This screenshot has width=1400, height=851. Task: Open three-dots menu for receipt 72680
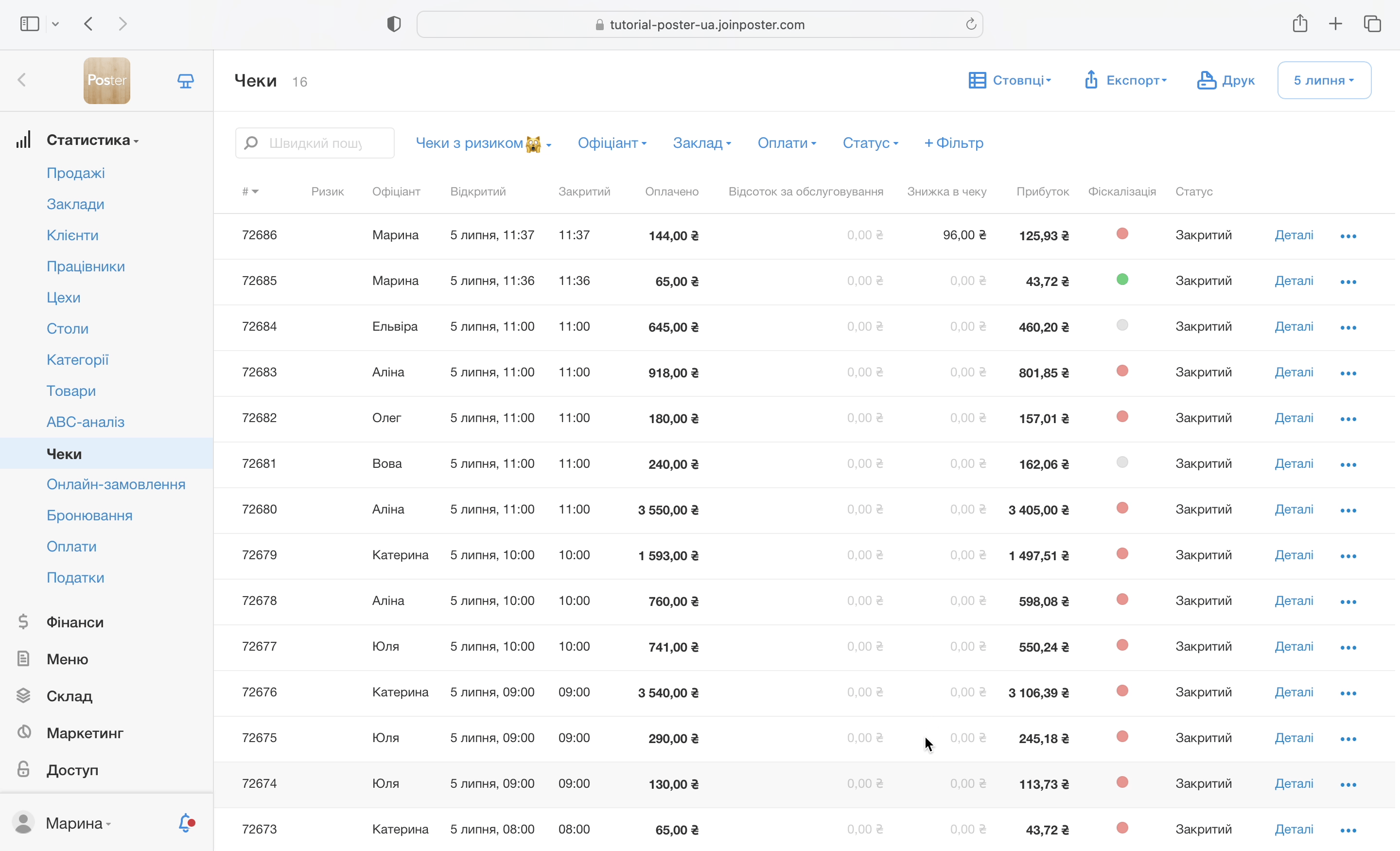pyautogui.click(x=1347, y=510)
